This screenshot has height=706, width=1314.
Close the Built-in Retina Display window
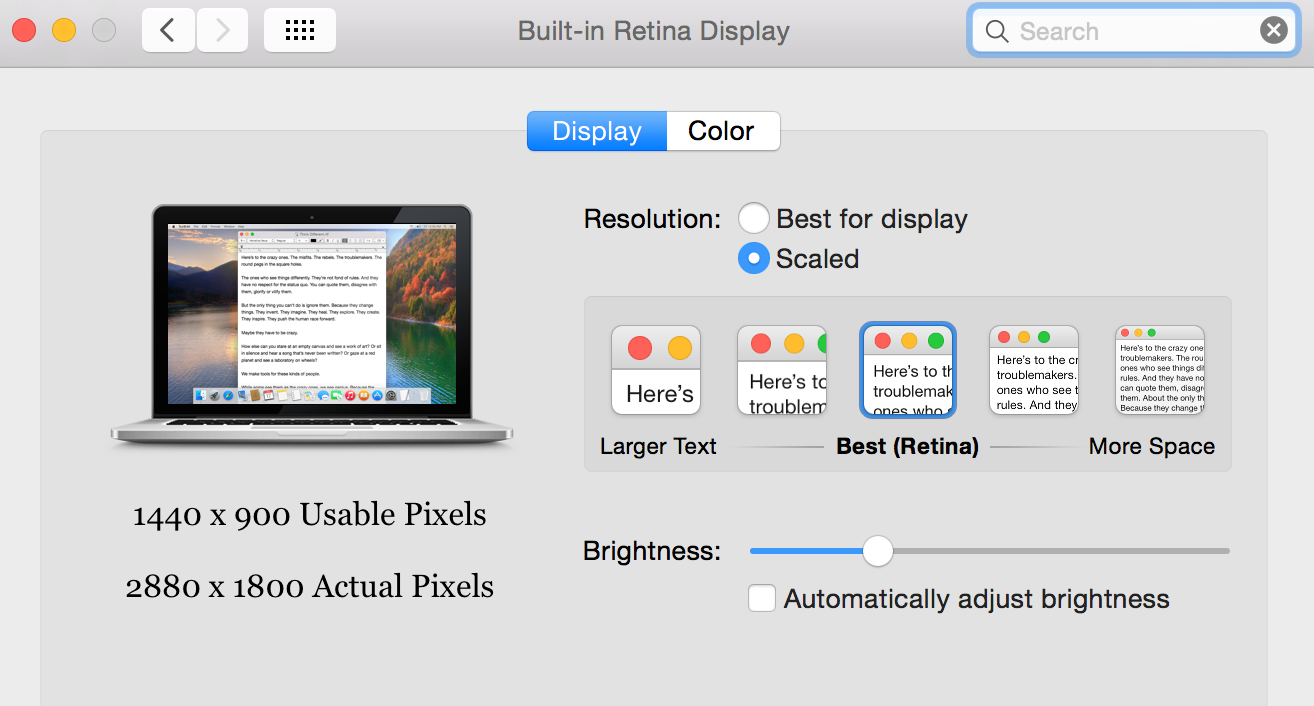pos(24,30)
